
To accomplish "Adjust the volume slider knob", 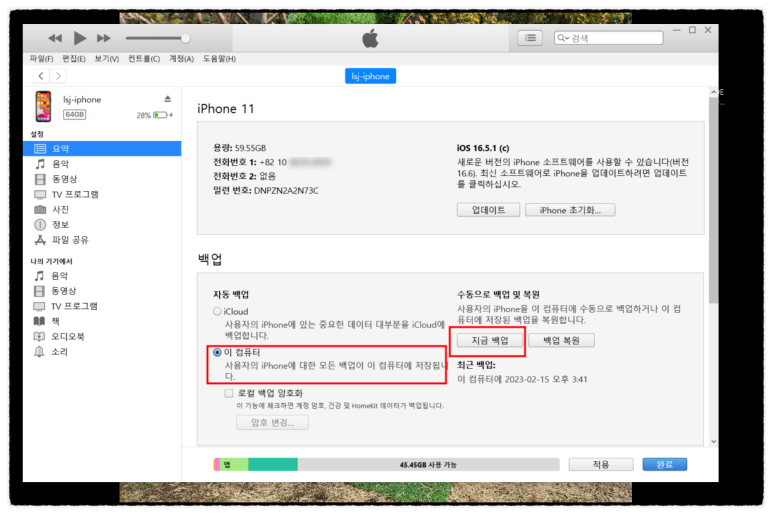I will pos(185,38).
